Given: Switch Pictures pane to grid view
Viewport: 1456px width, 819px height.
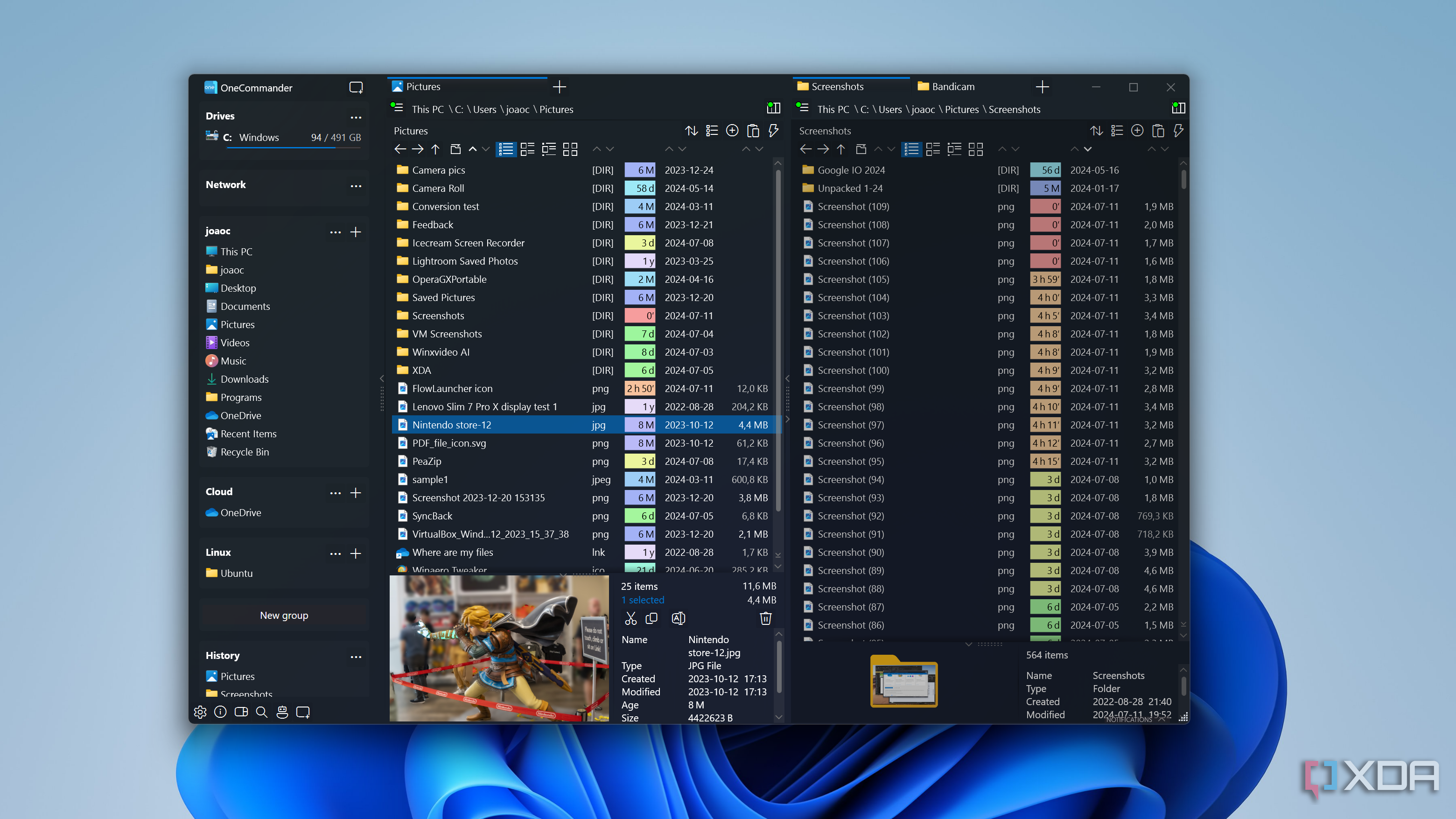Looking at the screenshot, I should [570, 149].
